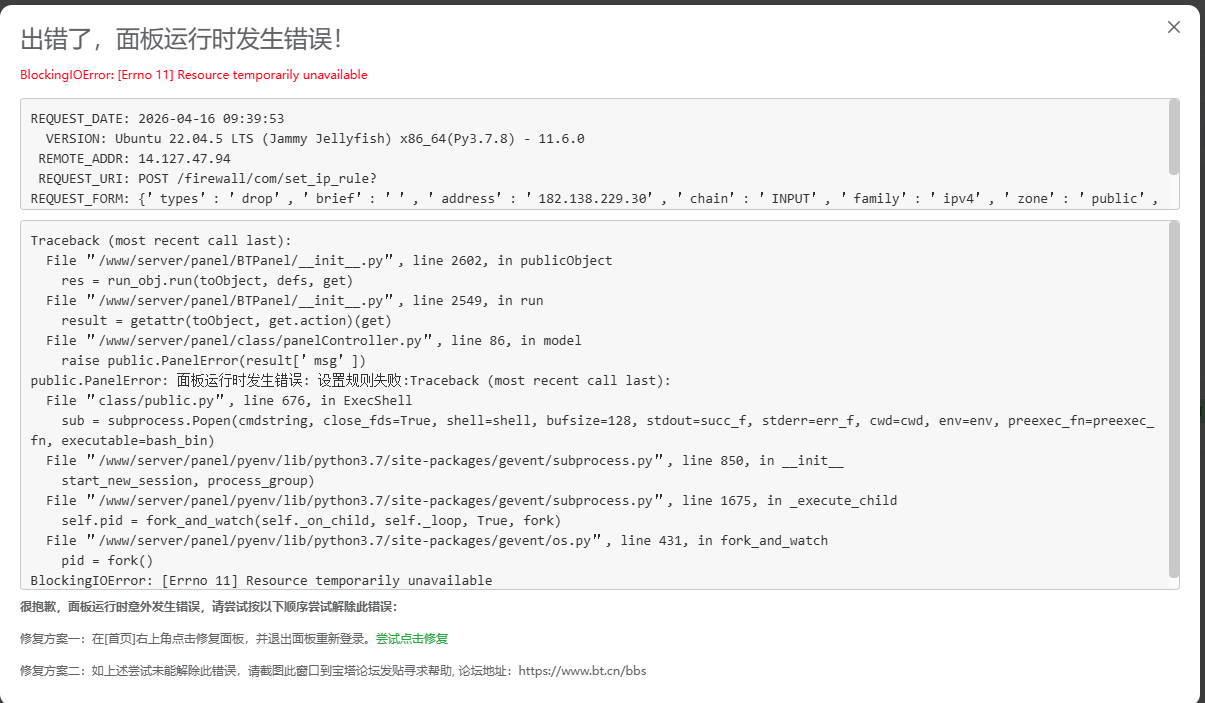Click the green "尝试点击修复" repair link

tap(413, 638)
